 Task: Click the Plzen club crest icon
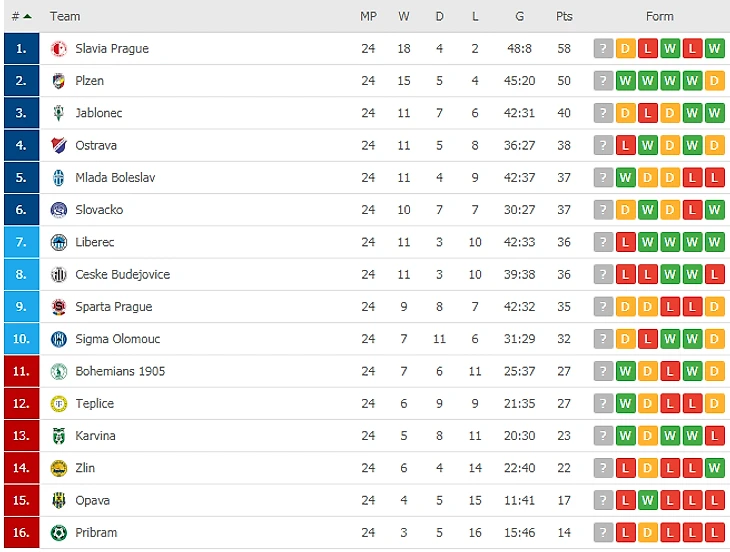click(x=59, y=81)
